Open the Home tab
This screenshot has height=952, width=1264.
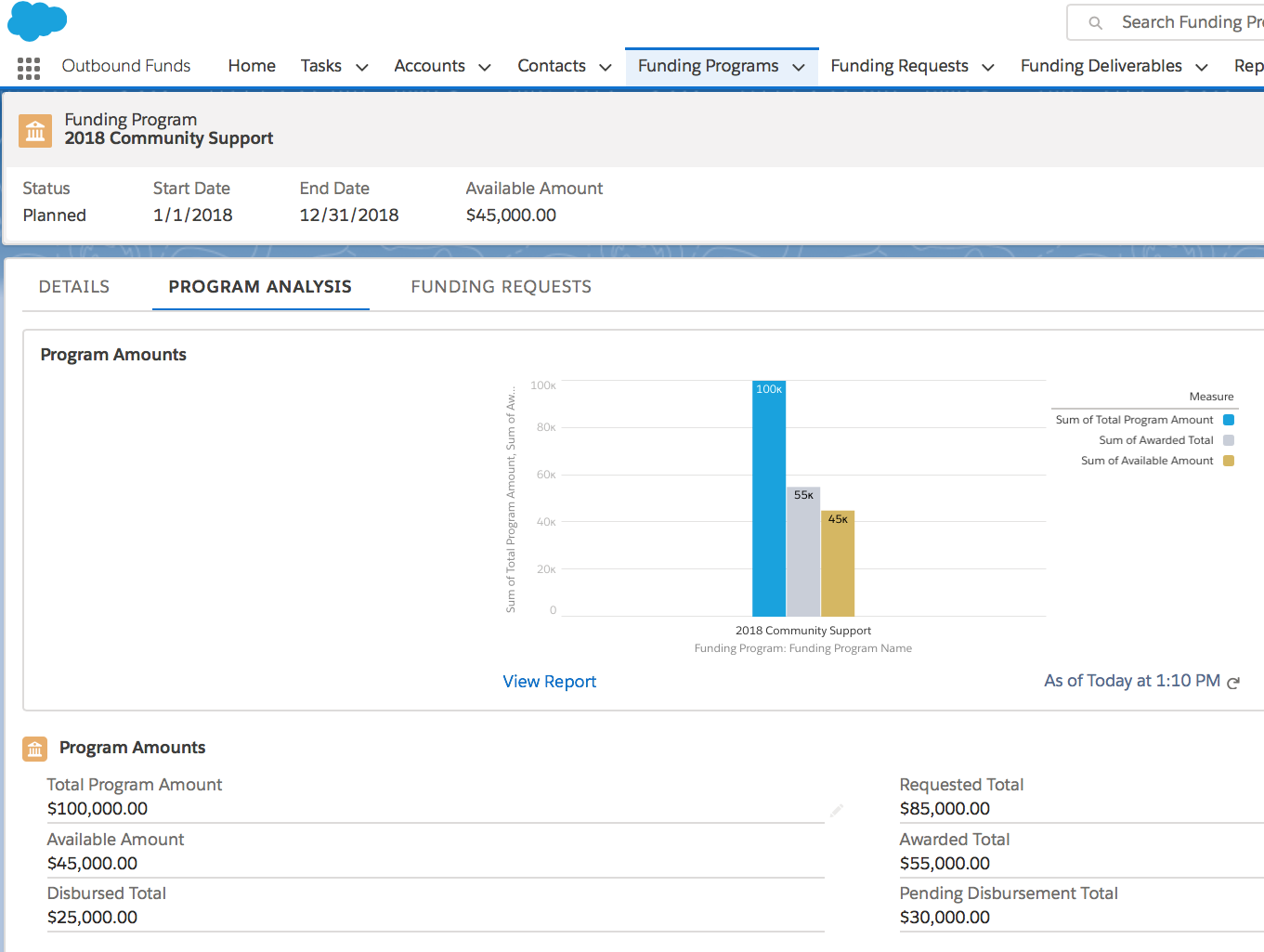pos(252,66)
